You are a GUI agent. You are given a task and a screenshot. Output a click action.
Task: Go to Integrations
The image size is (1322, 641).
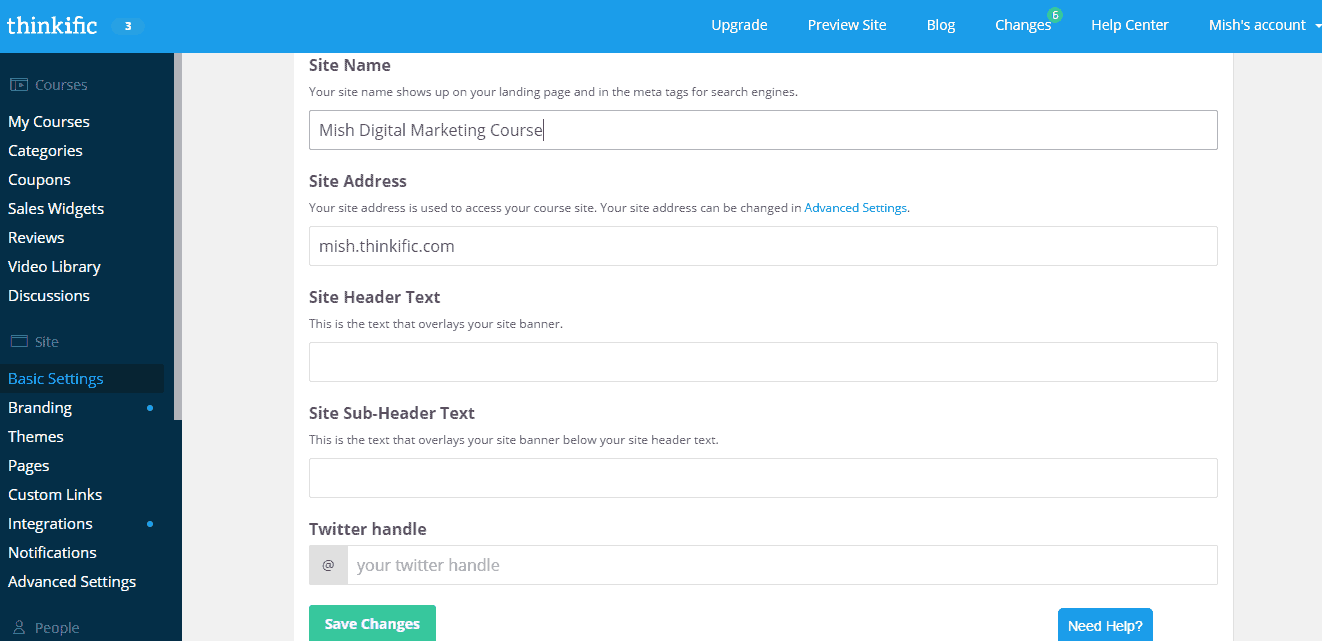point(50,524)
